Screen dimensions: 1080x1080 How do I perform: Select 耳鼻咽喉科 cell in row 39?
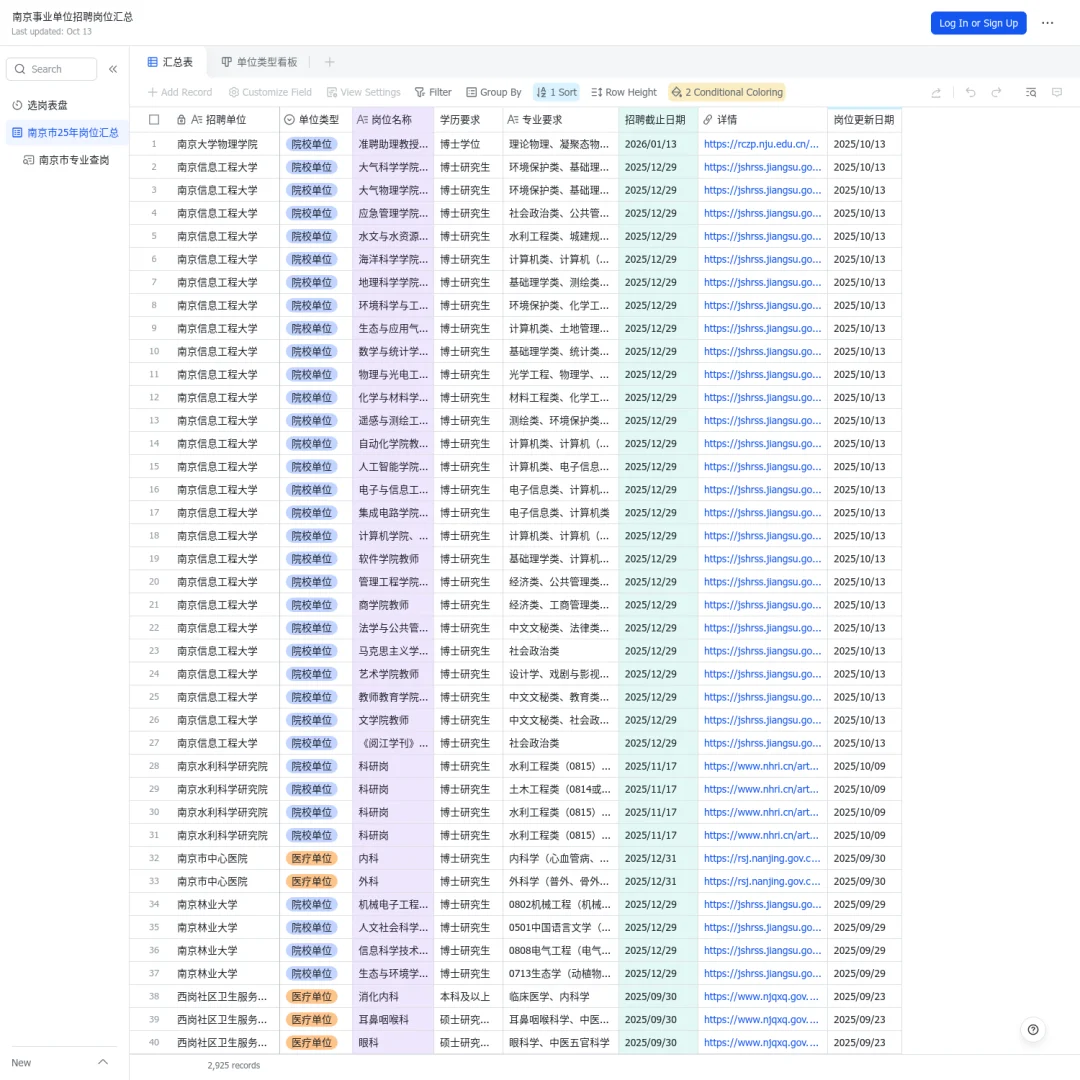(x=393, y=1019)
